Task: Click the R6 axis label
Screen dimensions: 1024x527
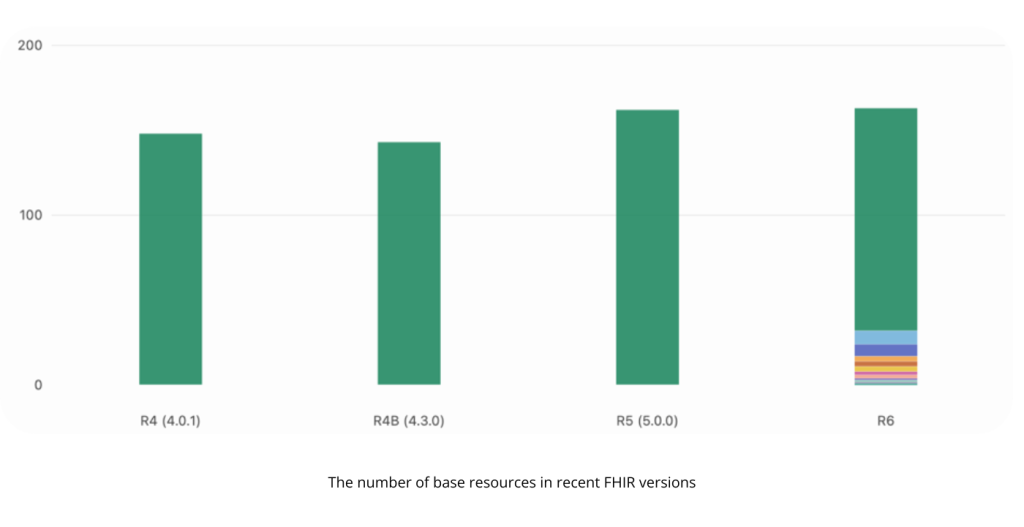Action: click(x=886, y=421)
